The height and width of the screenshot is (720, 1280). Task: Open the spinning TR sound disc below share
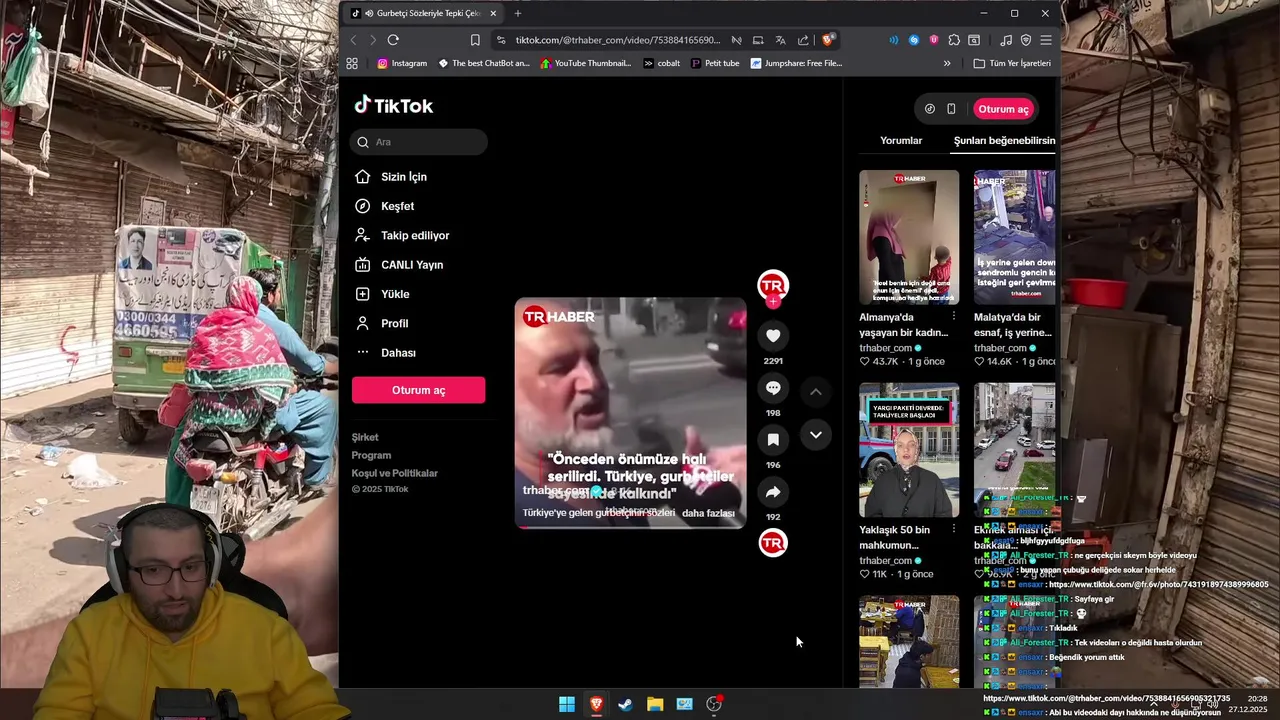click(x=773, y=543)
